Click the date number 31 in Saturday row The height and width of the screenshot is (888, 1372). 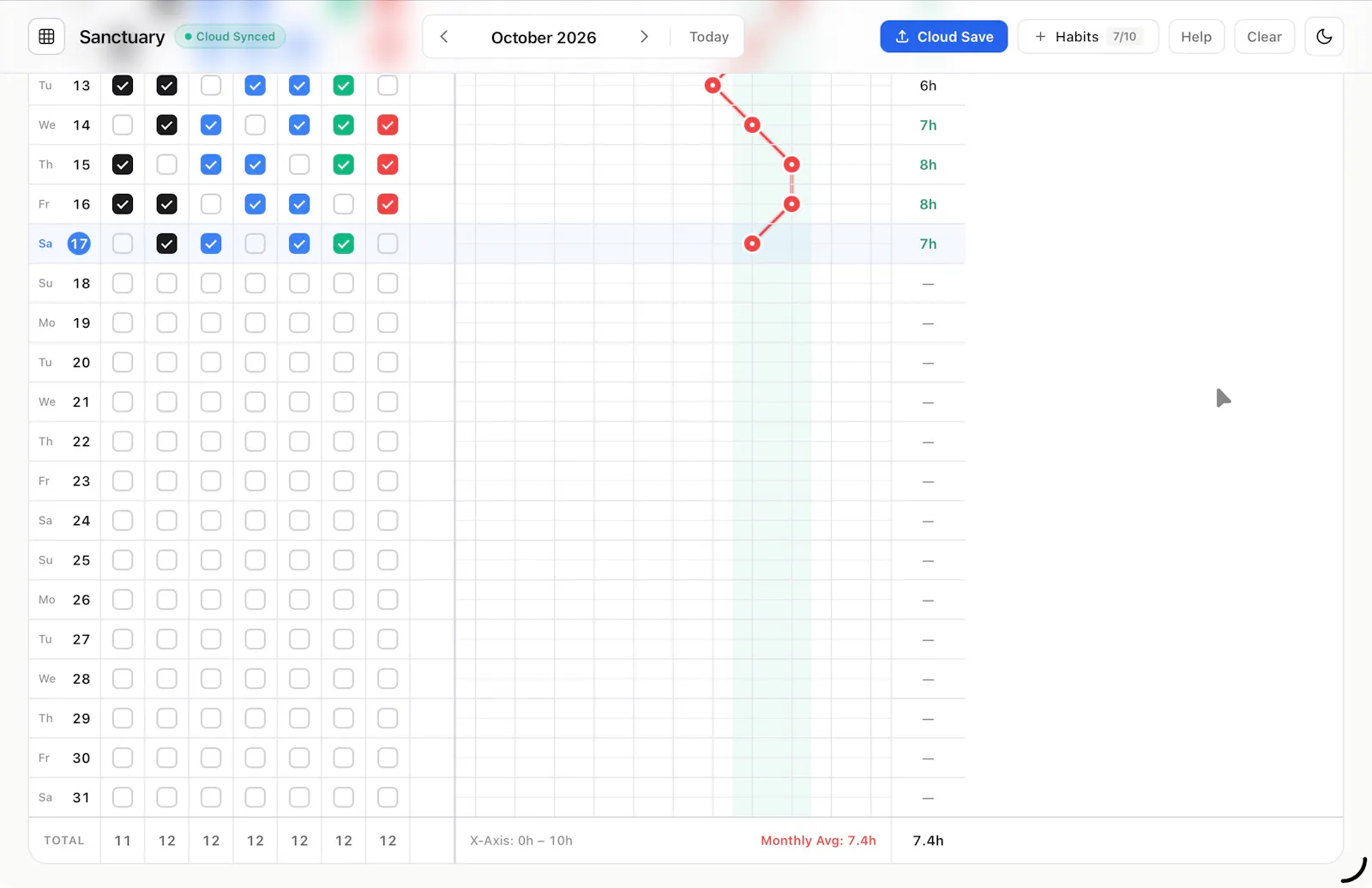click(x=81, y=798)
